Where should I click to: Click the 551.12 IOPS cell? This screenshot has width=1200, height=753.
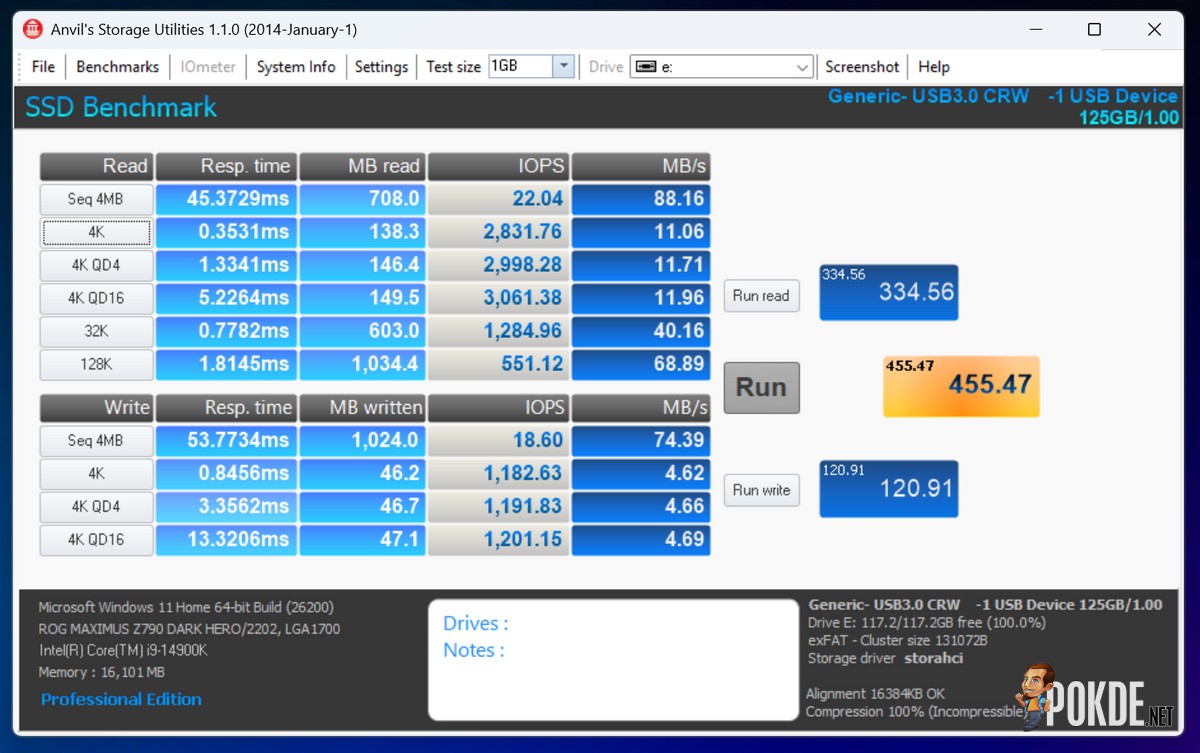(x=498, y=364)
